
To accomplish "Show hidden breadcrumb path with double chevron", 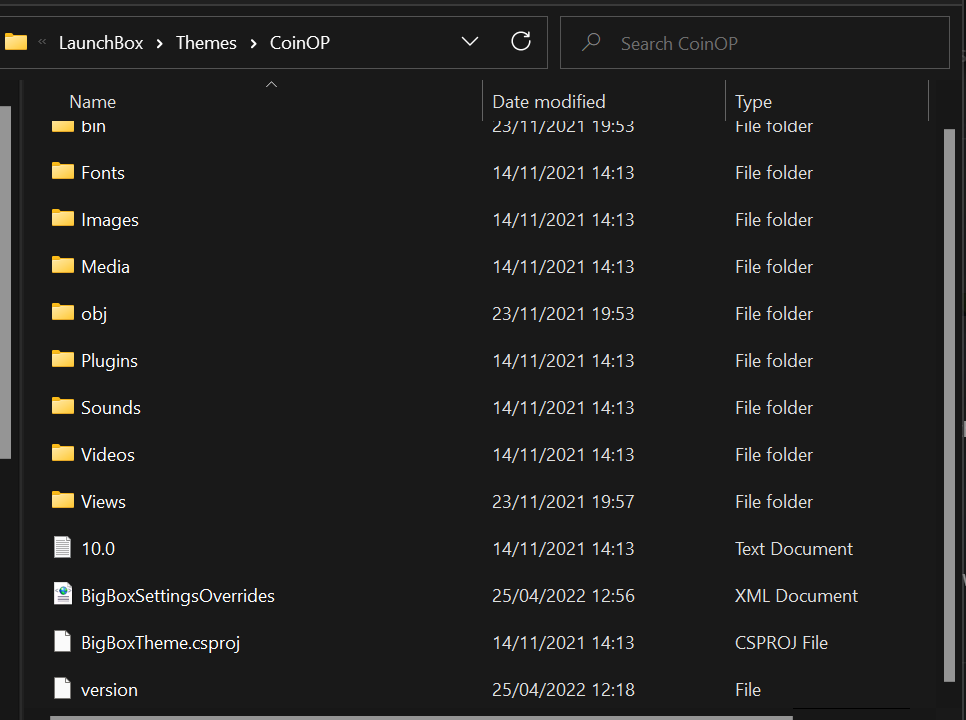I will click(43, 42).
